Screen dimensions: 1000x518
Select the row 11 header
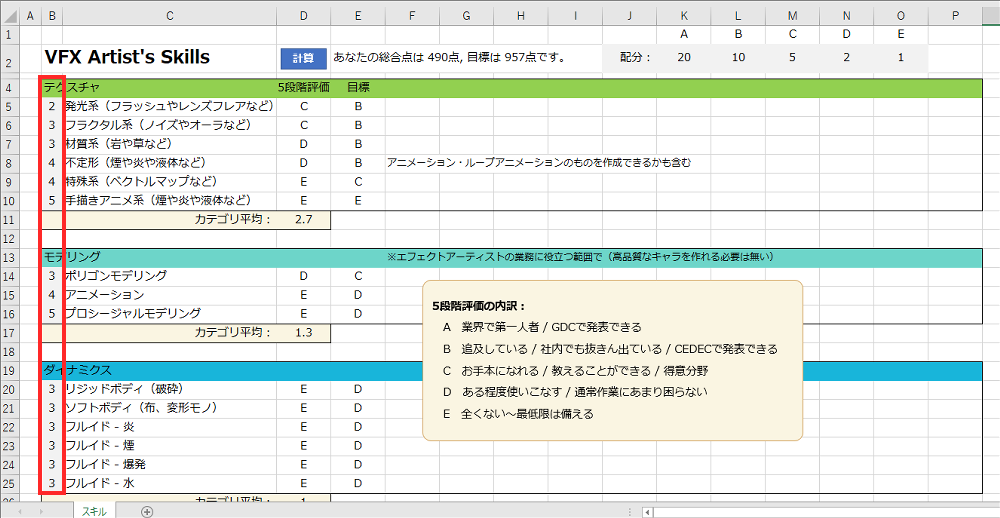coord(10,220)
